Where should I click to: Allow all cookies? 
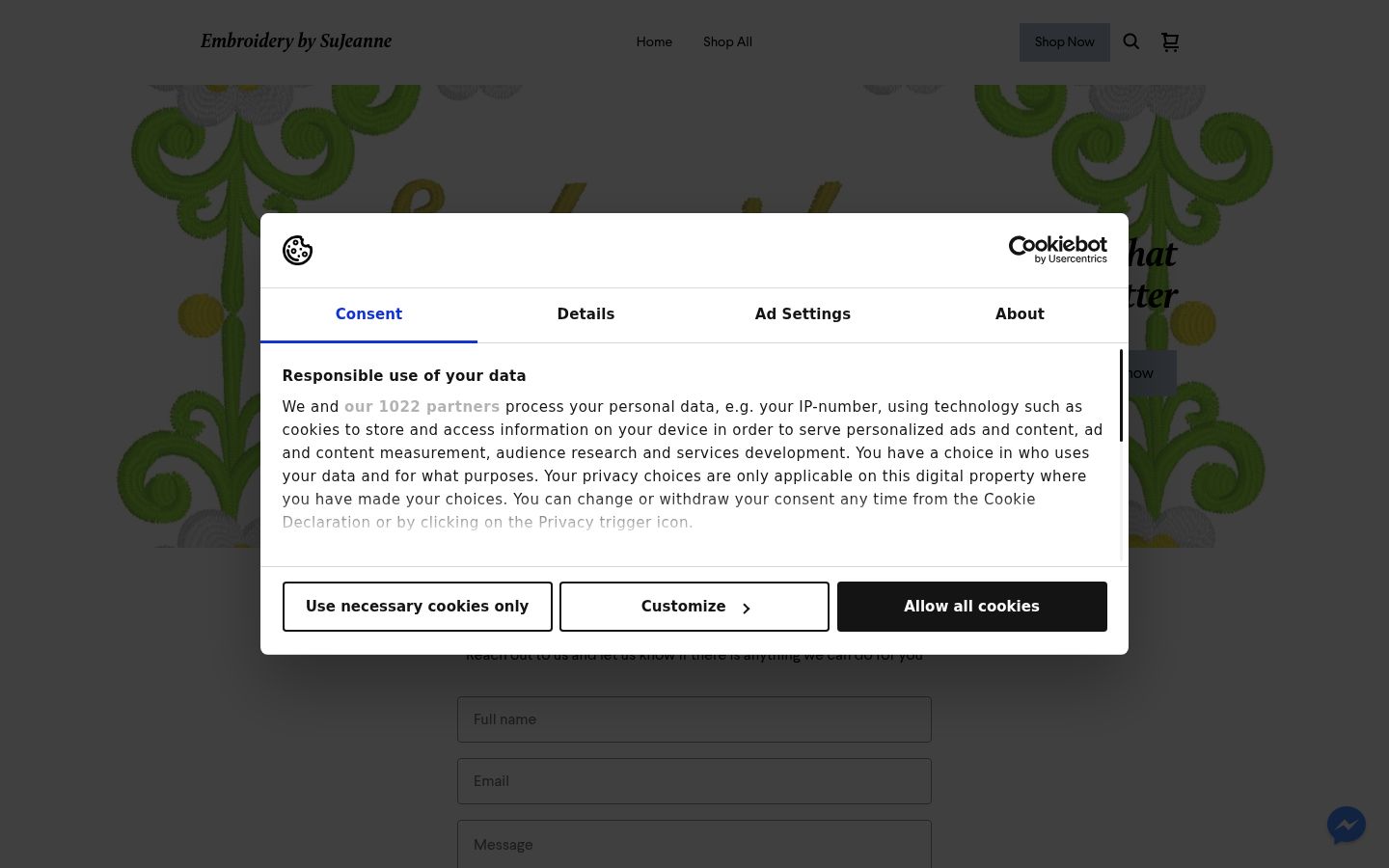[x=971, y=607]
